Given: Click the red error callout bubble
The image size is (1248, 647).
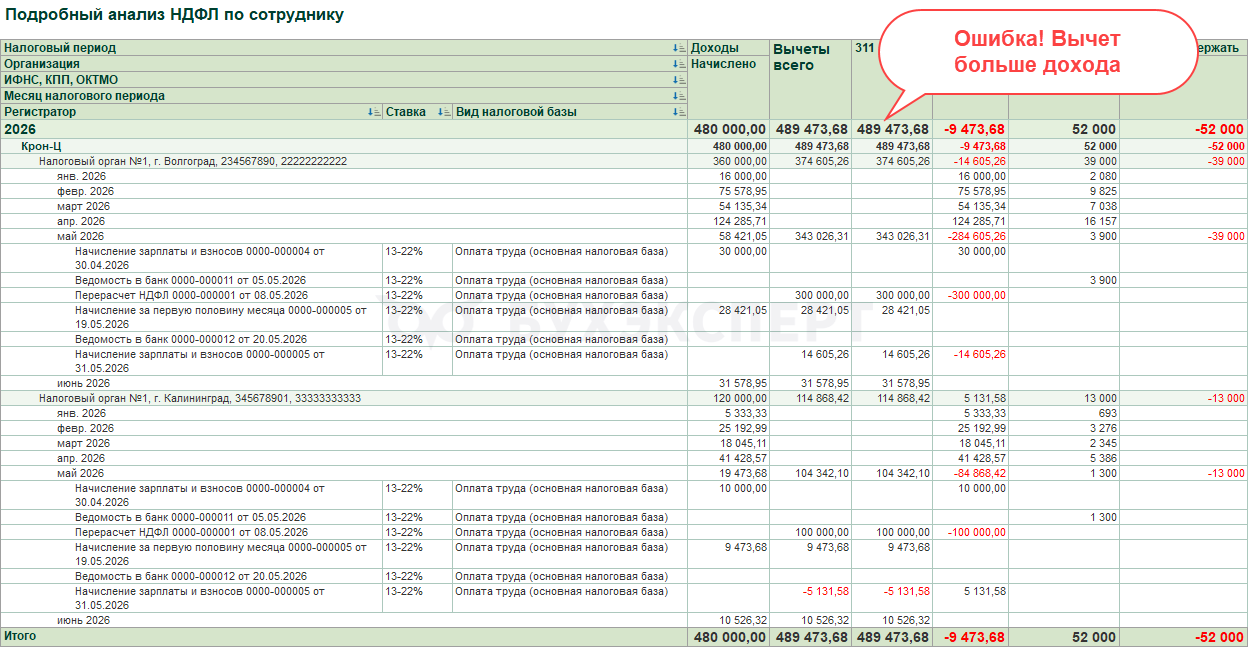Looking at the screenshot, I should (1037, 52).
